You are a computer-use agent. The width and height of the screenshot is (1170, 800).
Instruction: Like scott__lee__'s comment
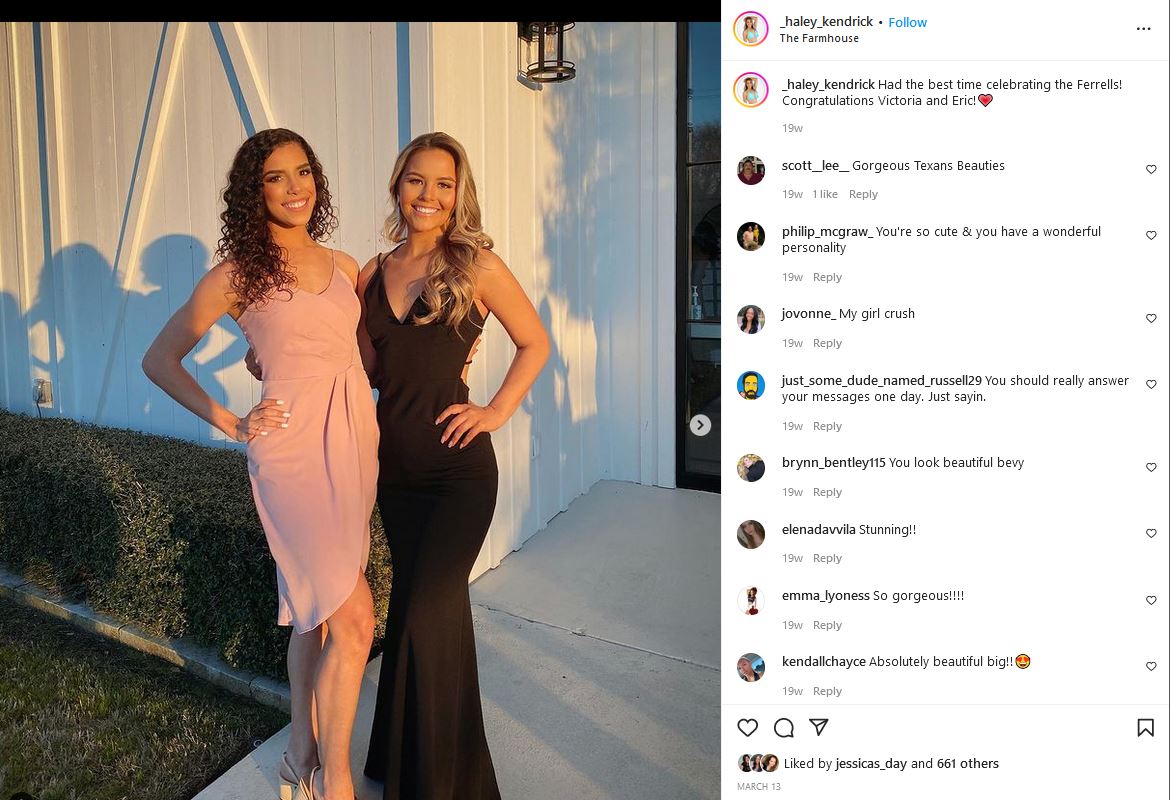[x=1151, y=169]
